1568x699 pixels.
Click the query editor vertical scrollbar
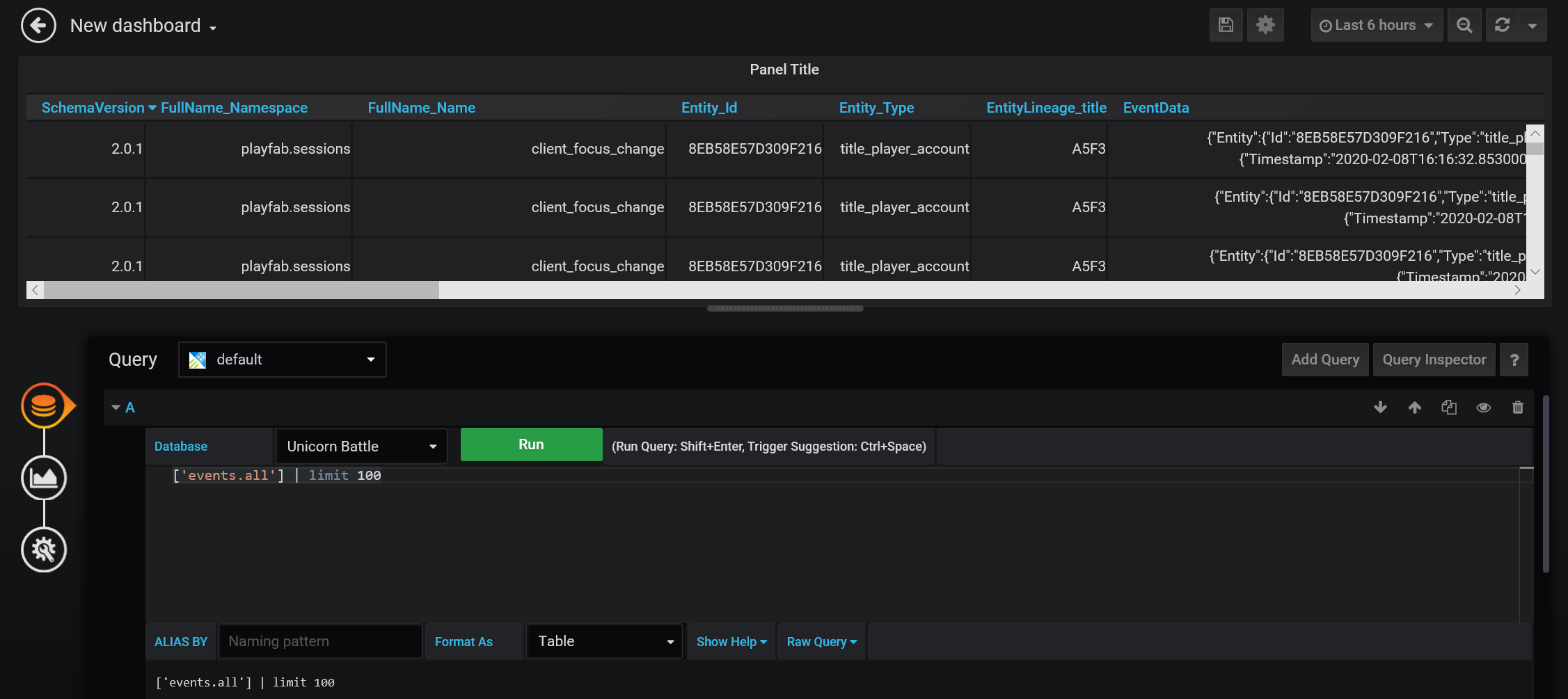coord(1546,483)
